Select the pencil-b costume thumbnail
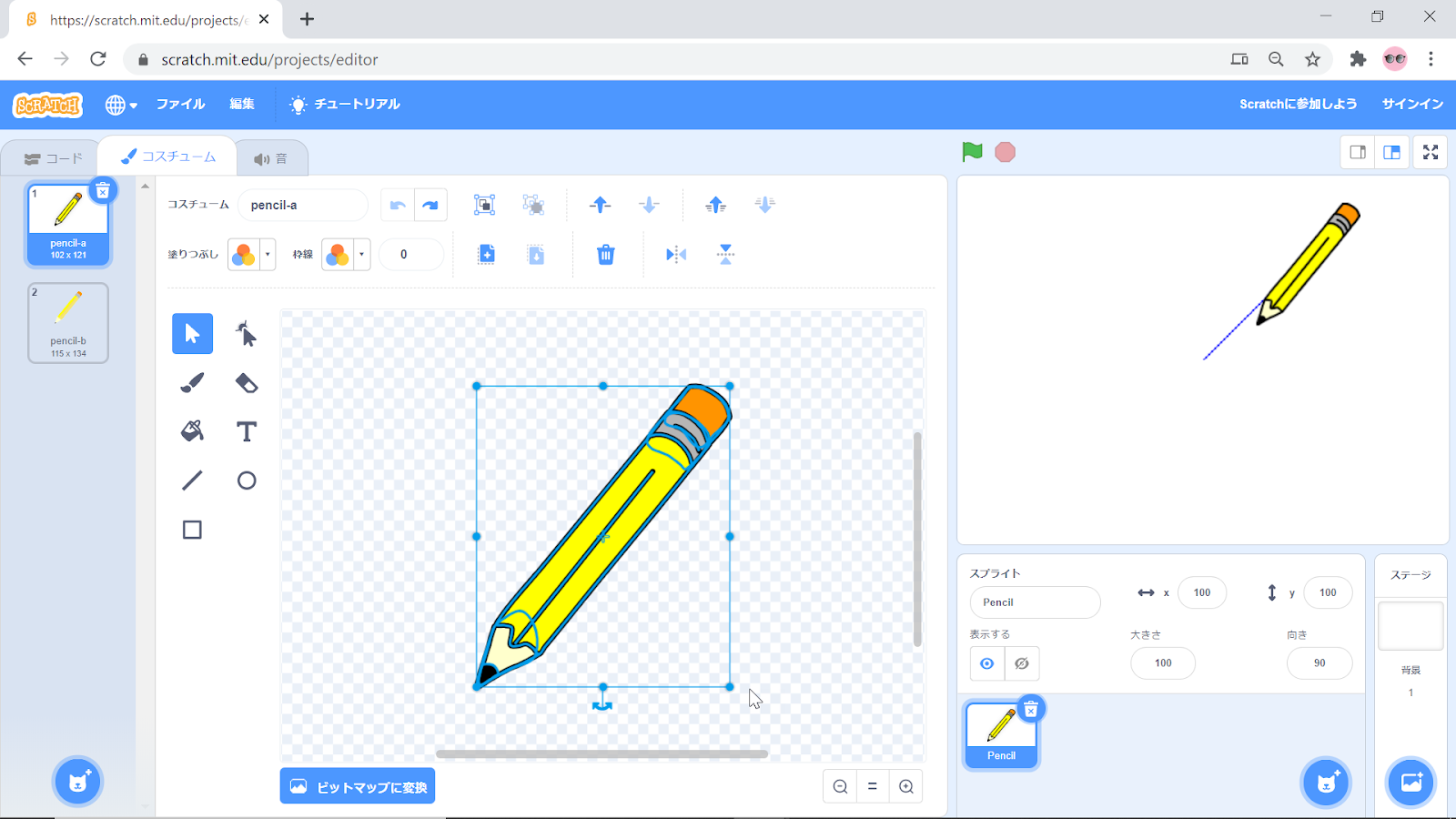 coord(68,323)
